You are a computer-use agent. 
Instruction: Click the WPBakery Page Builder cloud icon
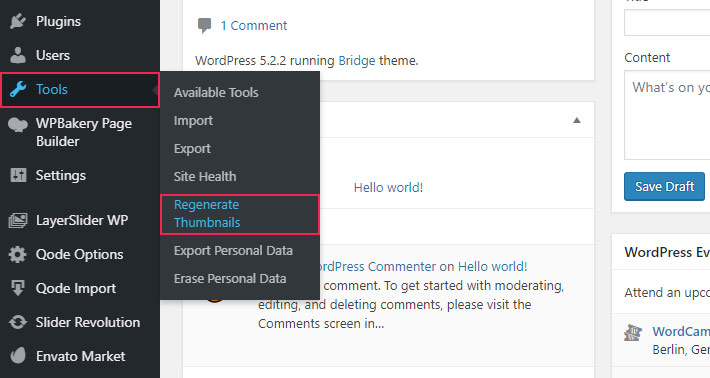pos(18,124)
